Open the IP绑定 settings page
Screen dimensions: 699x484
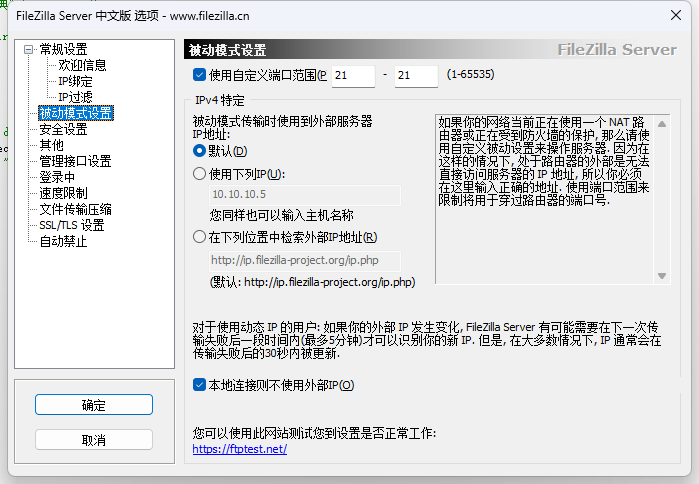pos(75,81)
